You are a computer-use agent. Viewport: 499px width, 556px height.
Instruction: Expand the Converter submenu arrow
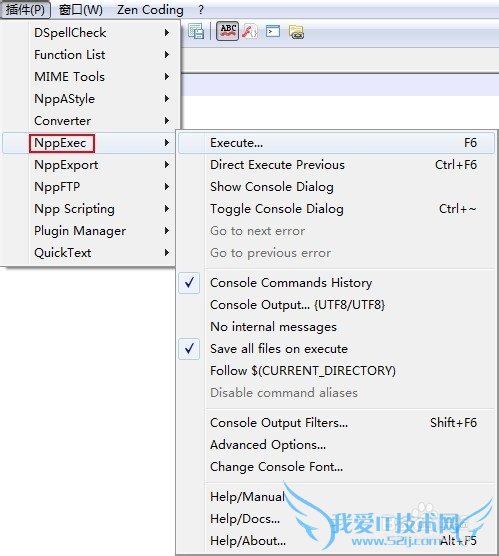pos(167,121)
